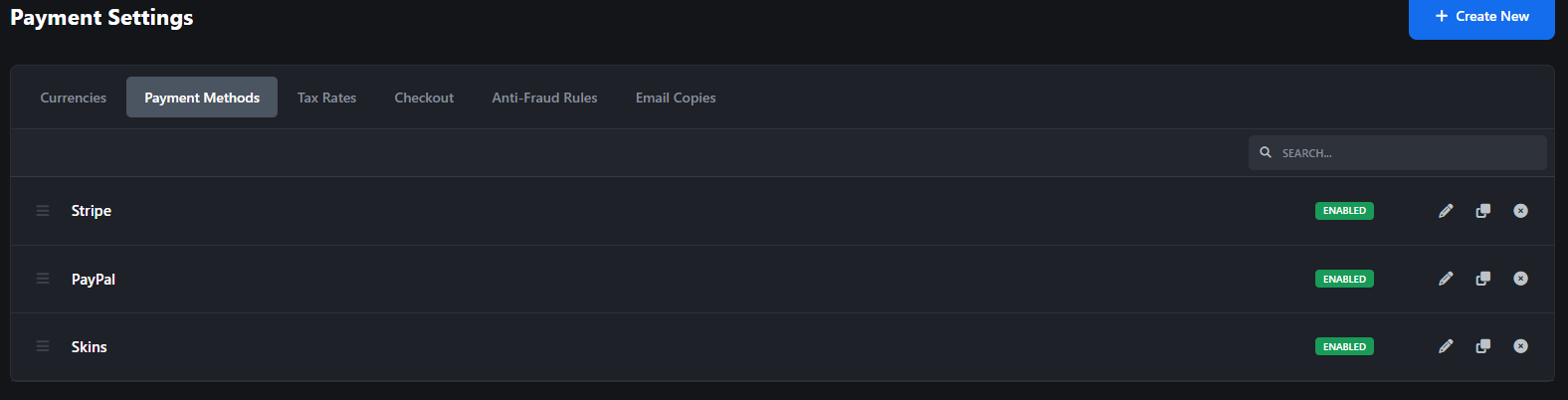Viewport: 1568px width, 400px height.
Task: Duplicate the Stripe payment method
Action: [x=1483, y=211]
